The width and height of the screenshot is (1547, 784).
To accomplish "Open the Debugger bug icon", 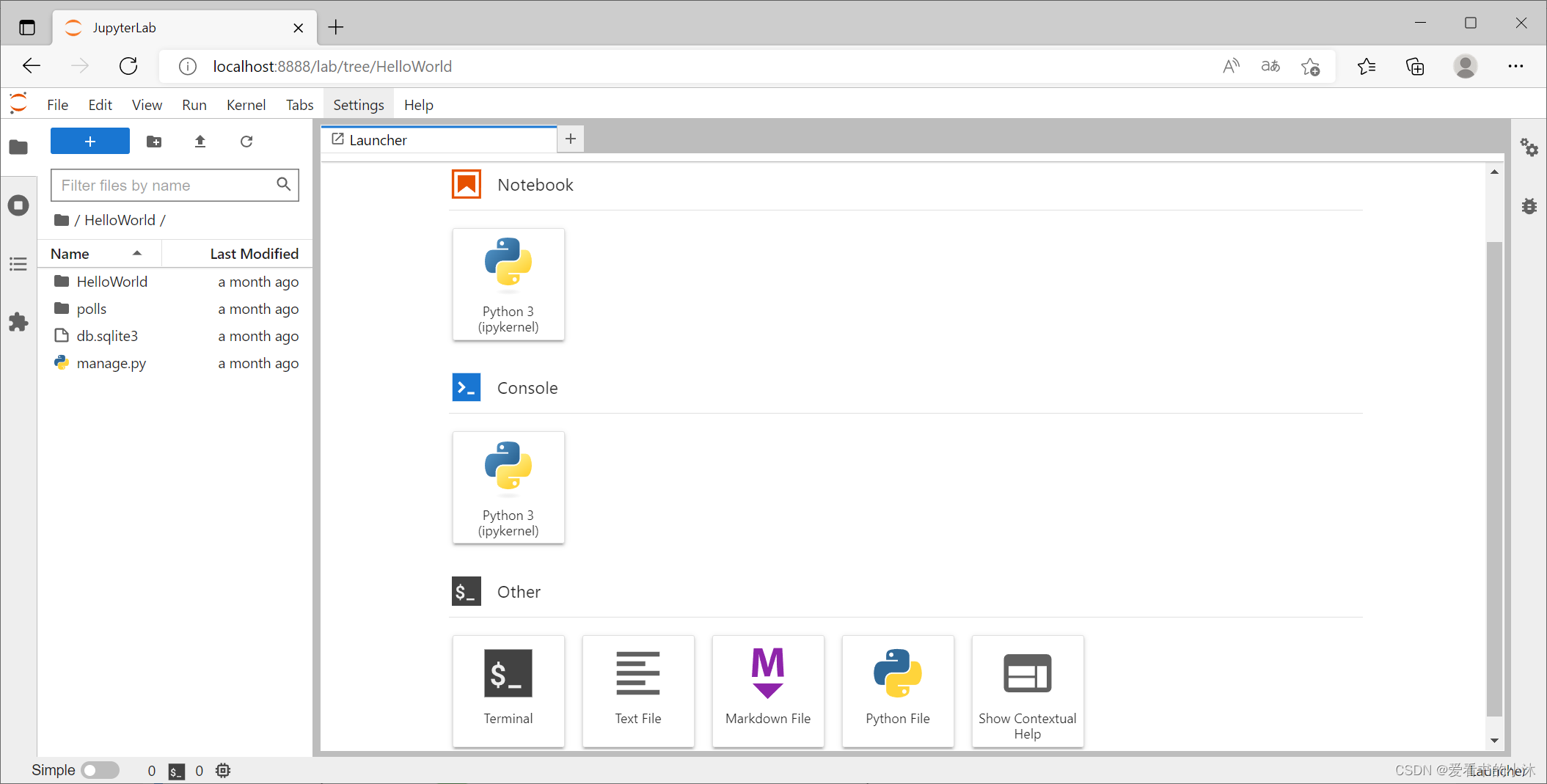I will pos(1529,206).
